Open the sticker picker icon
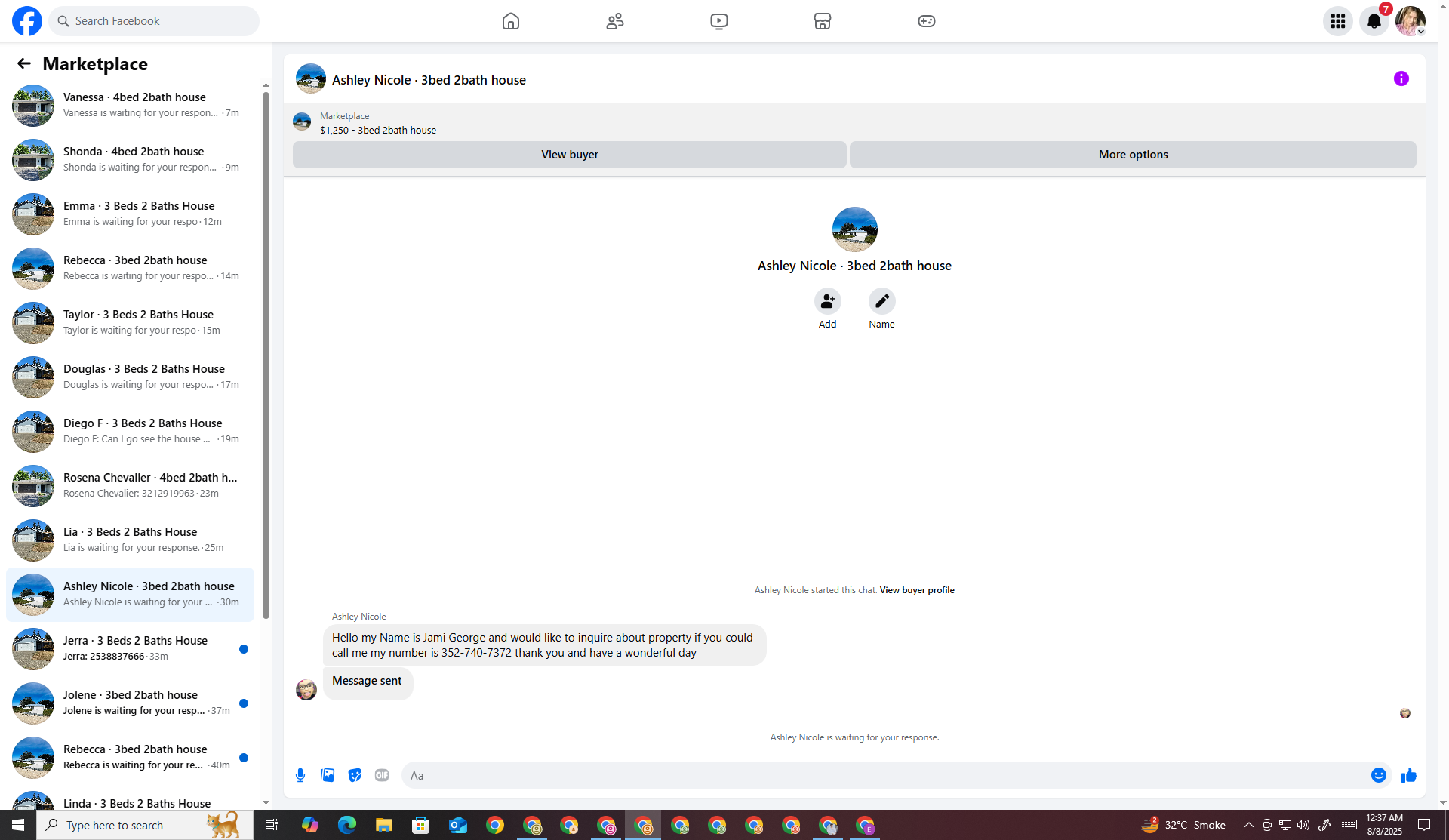This screenshot has width=1449, height=840. click(x=355, y=775)
